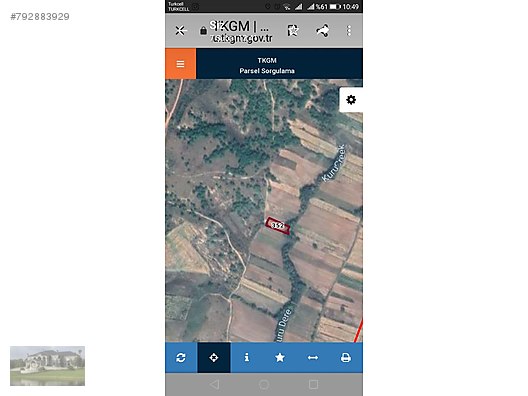The width and height of the screenshot is (528, 396).
Task: Open browser three-dot overflow menu
Action: (x=349, y=31)
